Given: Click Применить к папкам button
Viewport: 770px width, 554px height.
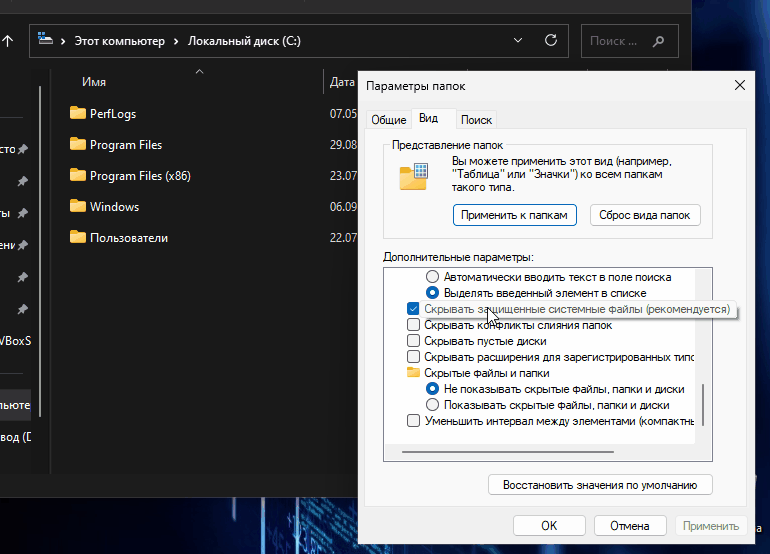Looking at the screenshot, I should 514,215.
